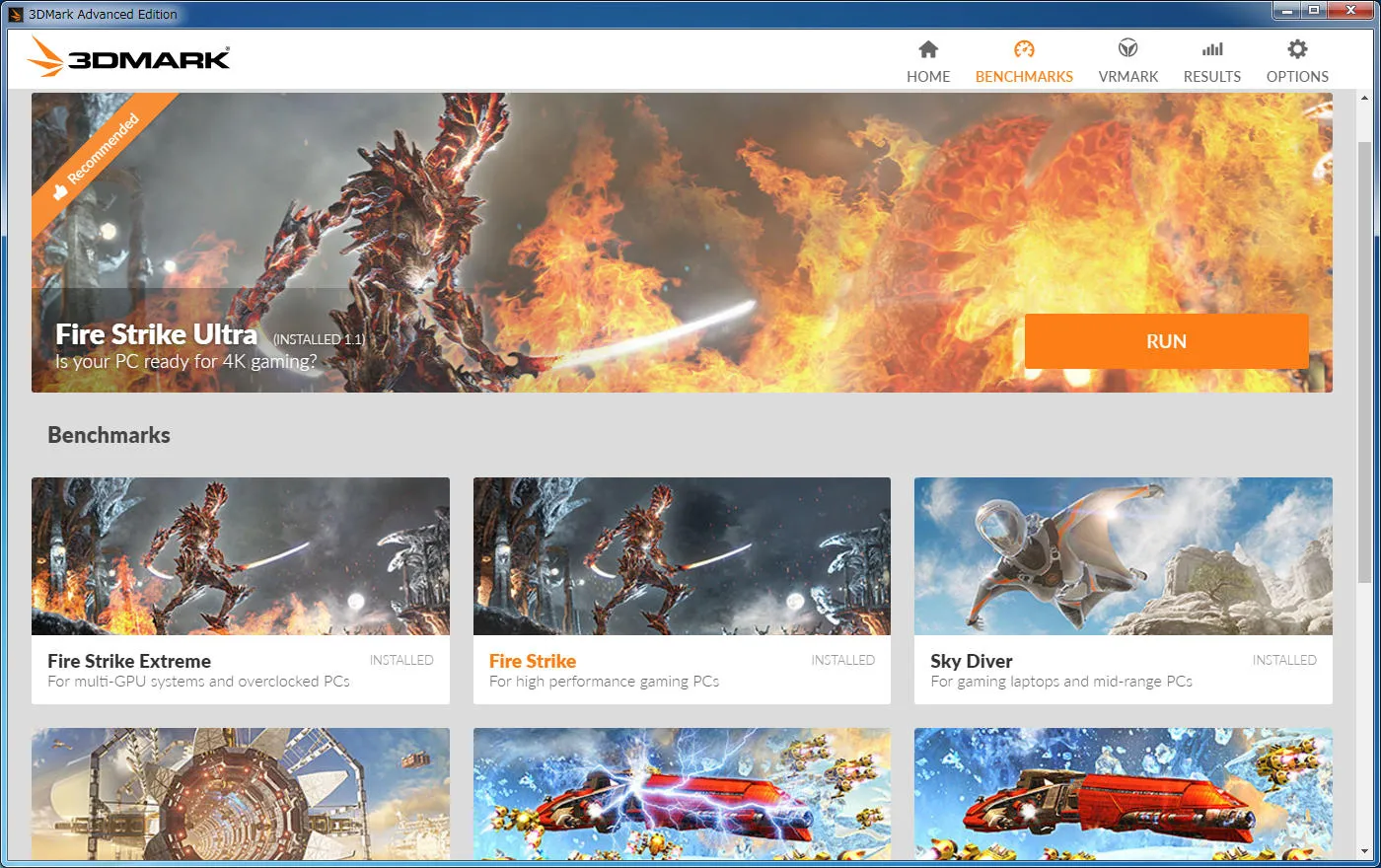Screen dimensions: 1381x868
Task: Open the red spaceship without lightning thumbnail
Action: coord(1124,794)
